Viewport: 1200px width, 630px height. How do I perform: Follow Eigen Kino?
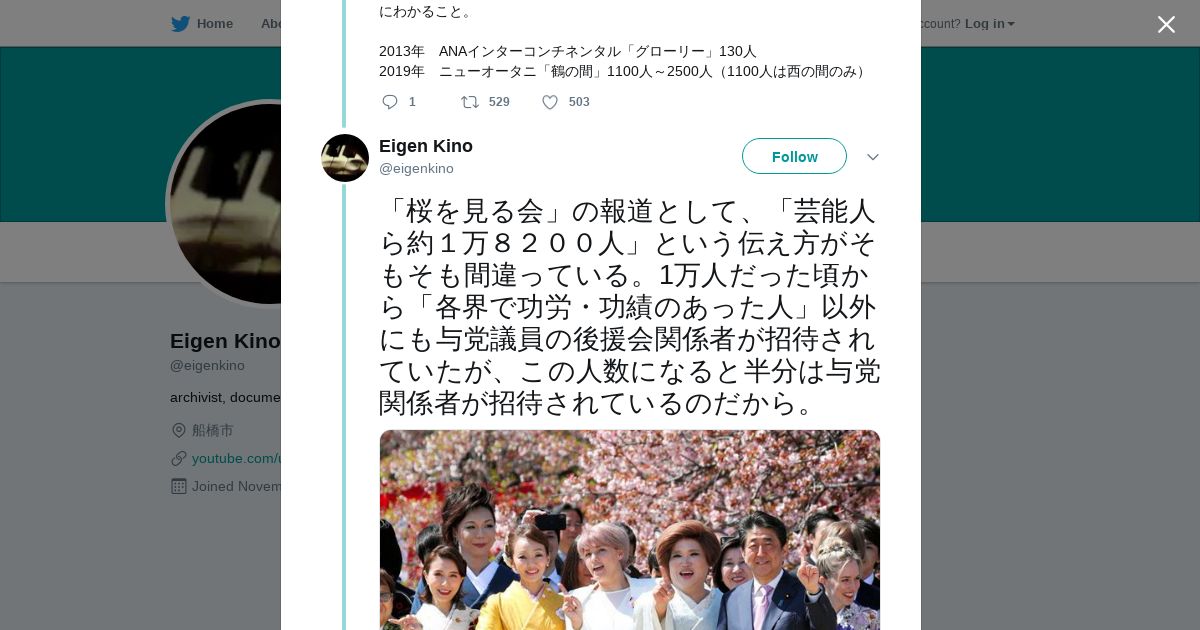[x=794, y=156]
